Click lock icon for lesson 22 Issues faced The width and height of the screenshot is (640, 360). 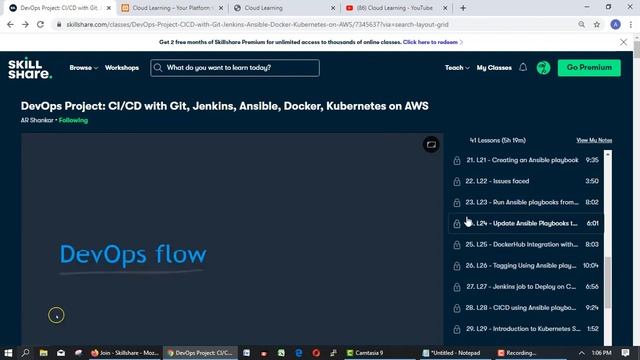(457, 182)
